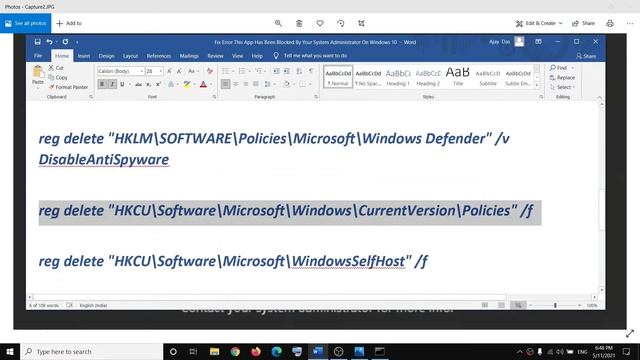Rotate the photo in the Photos toolbar

pyautogui.click(x=341, y=23)
